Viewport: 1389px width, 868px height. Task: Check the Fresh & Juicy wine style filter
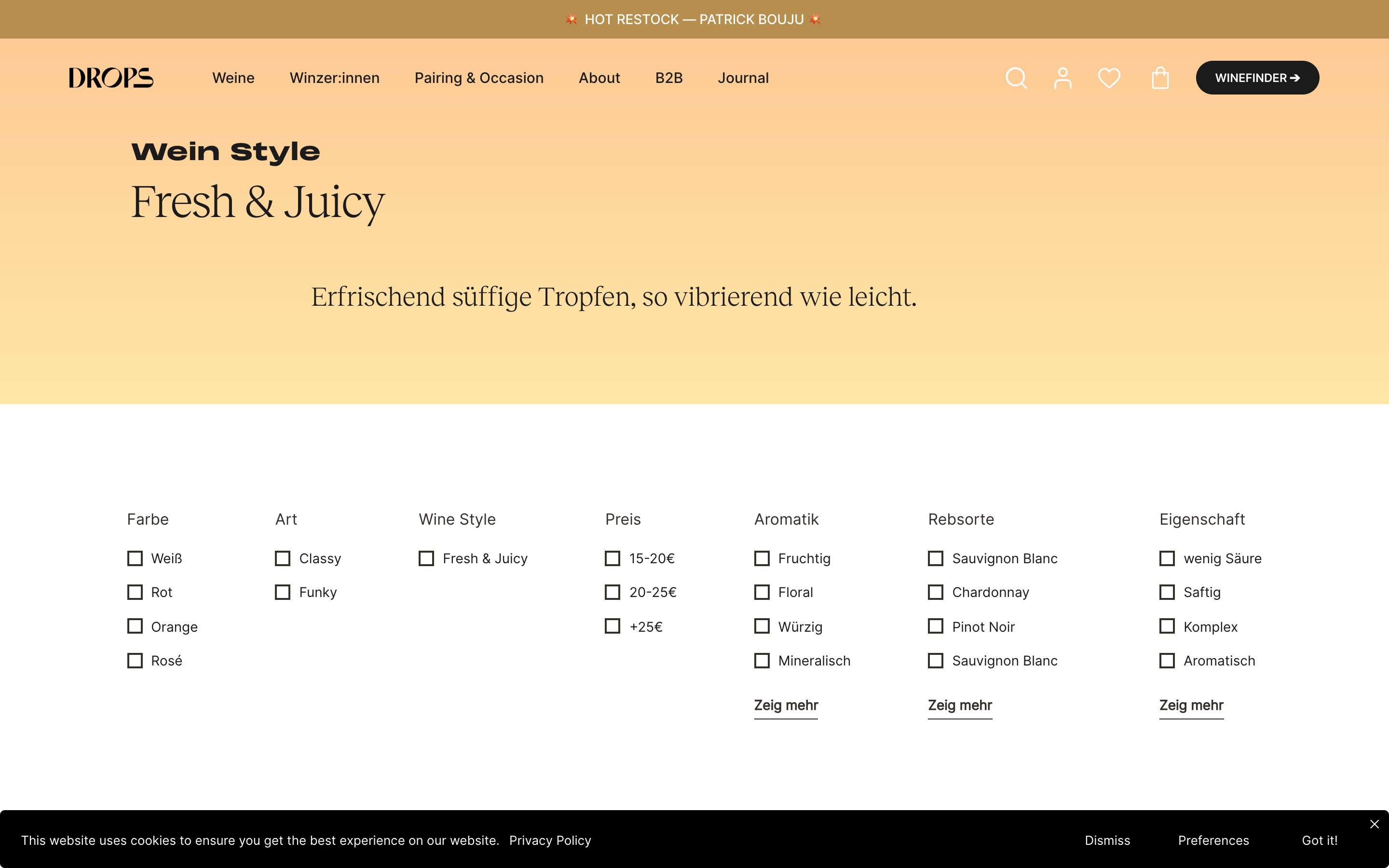pos(426,558)
